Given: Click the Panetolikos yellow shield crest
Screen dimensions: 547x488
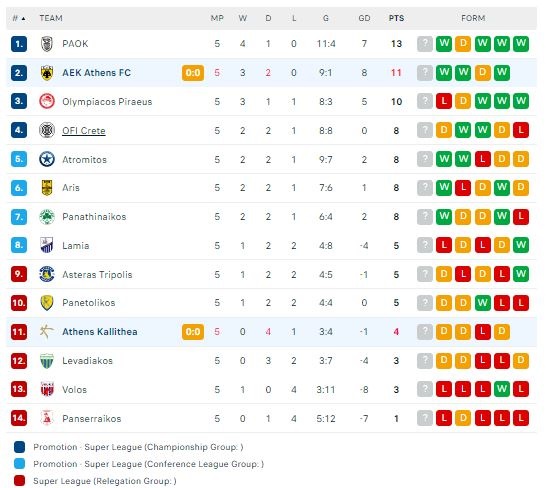Looking at the screenshot, I should [47, 303].
